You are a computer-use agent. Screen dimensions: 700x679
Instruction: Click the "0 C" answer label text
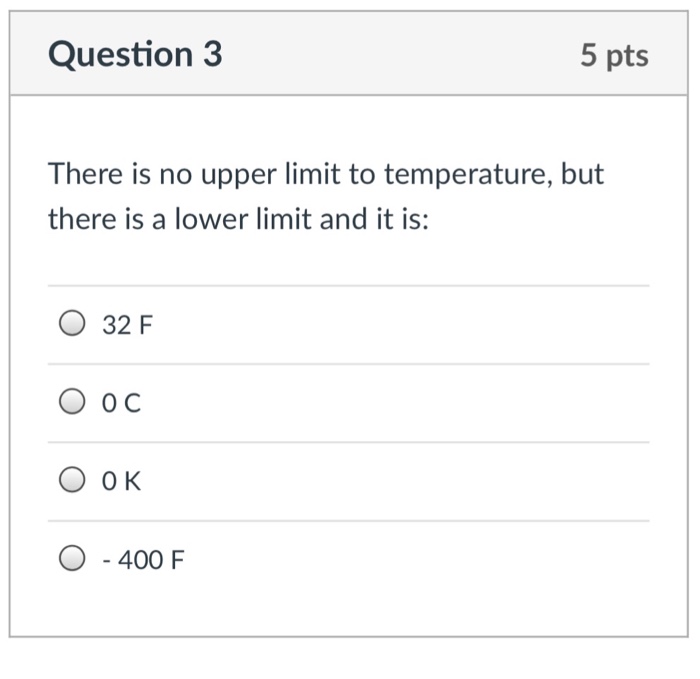point(121,403)
